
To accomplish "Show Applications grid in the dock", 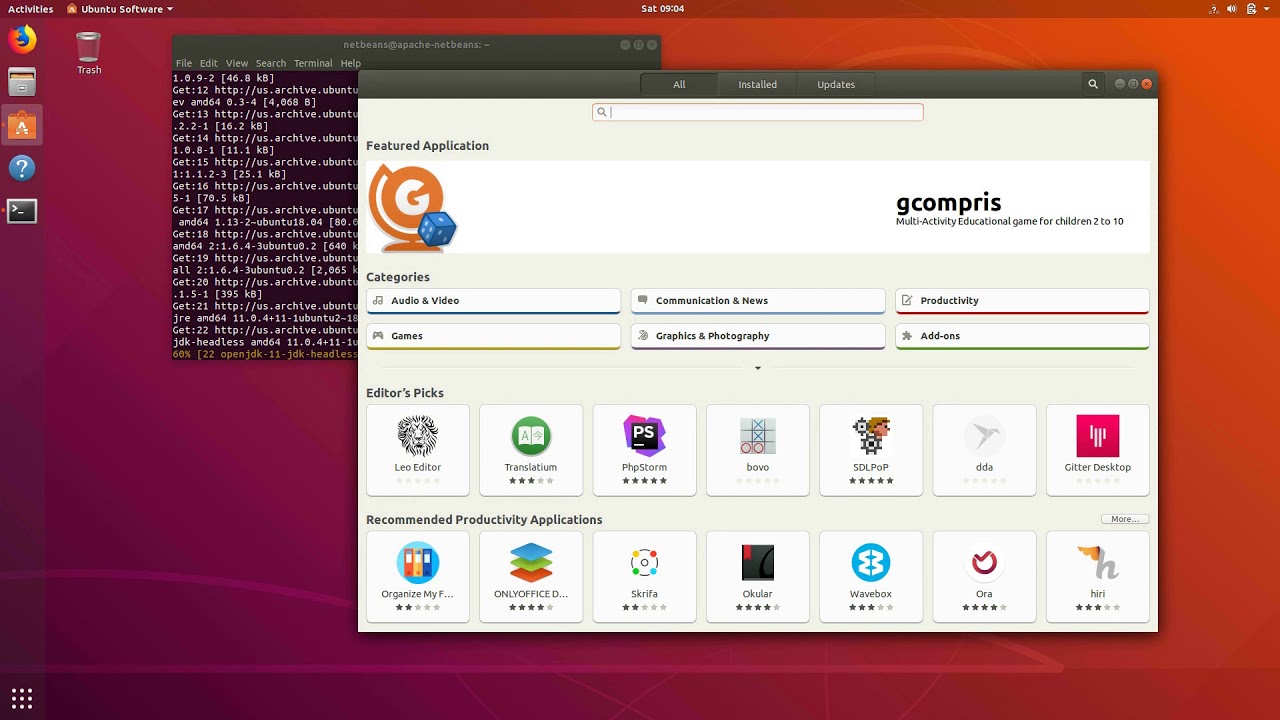I will pos(22,698).
